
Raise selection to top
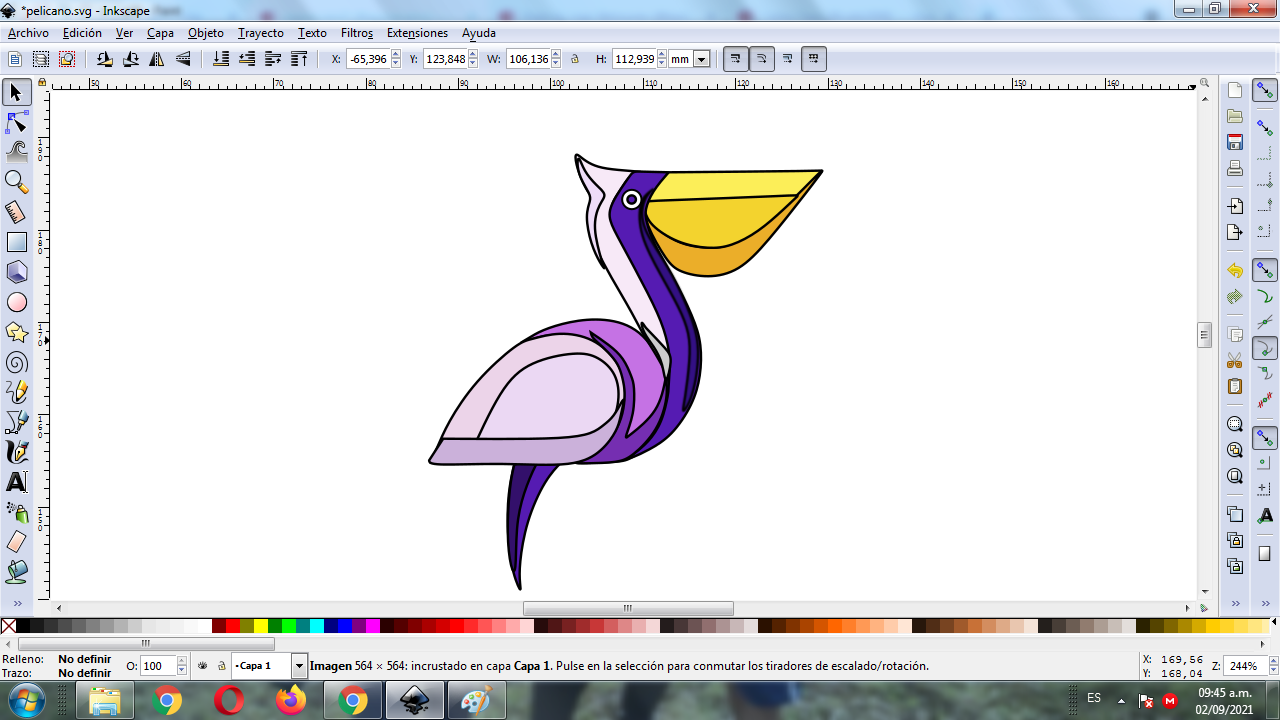pos(299,59)
